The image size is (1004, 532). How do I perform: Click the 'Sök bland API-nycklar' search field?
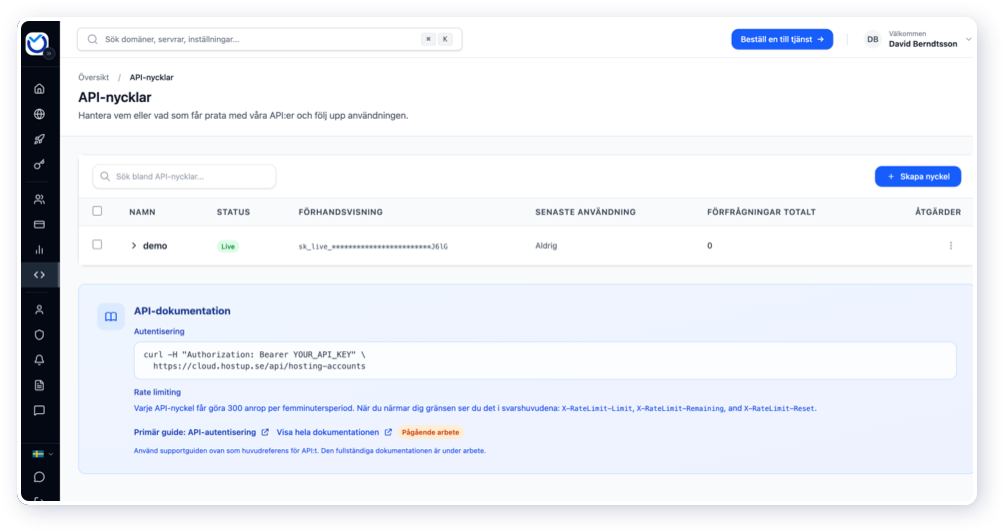(x=184, y=177)
